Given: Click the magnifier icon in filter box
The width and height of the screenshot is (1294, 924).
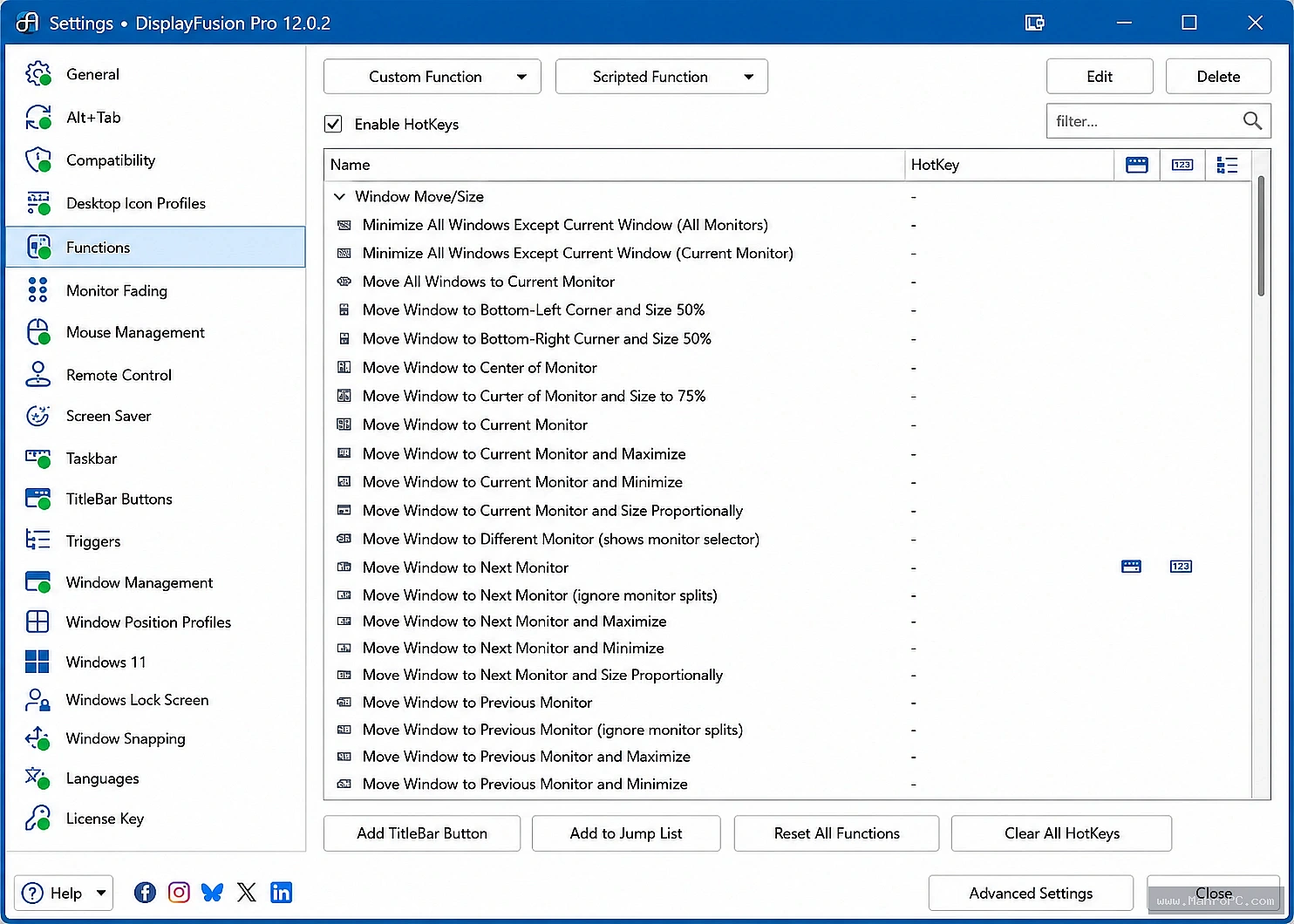Looking at the screenshot, I should point(1252,121).
